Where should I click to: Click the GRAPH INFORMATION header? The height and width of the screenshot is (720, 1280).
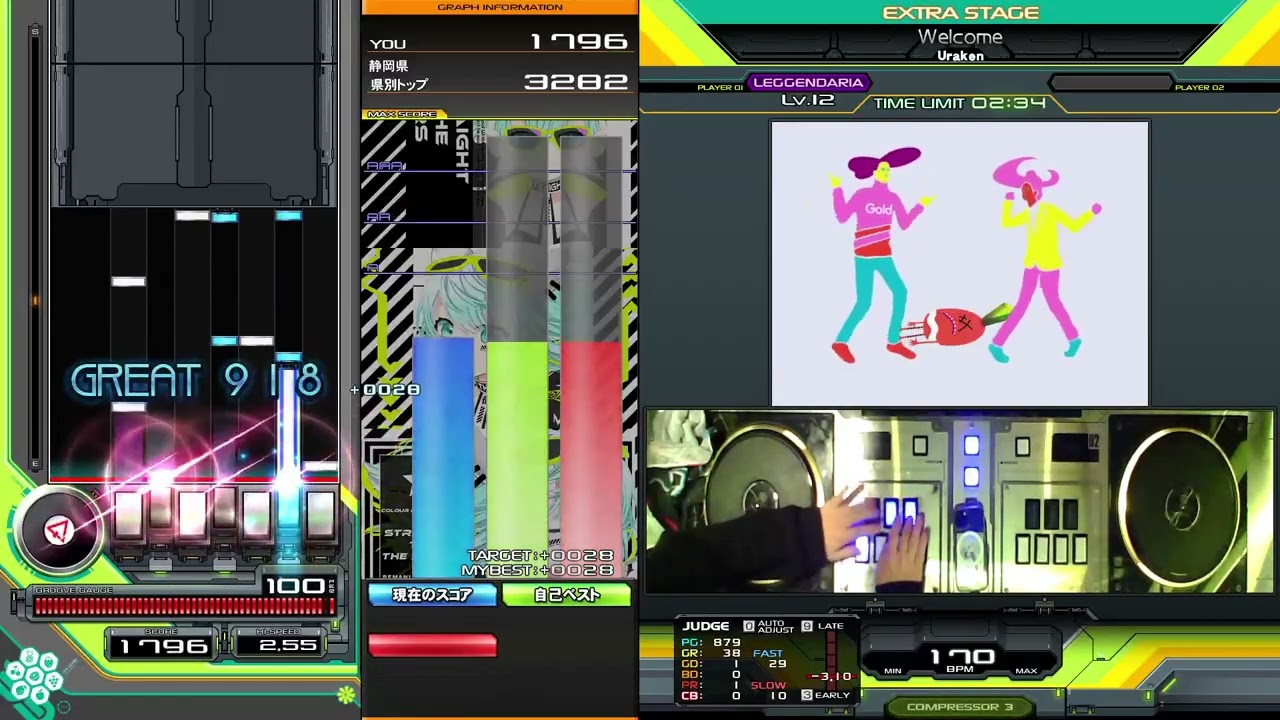(x=500, y=7)
